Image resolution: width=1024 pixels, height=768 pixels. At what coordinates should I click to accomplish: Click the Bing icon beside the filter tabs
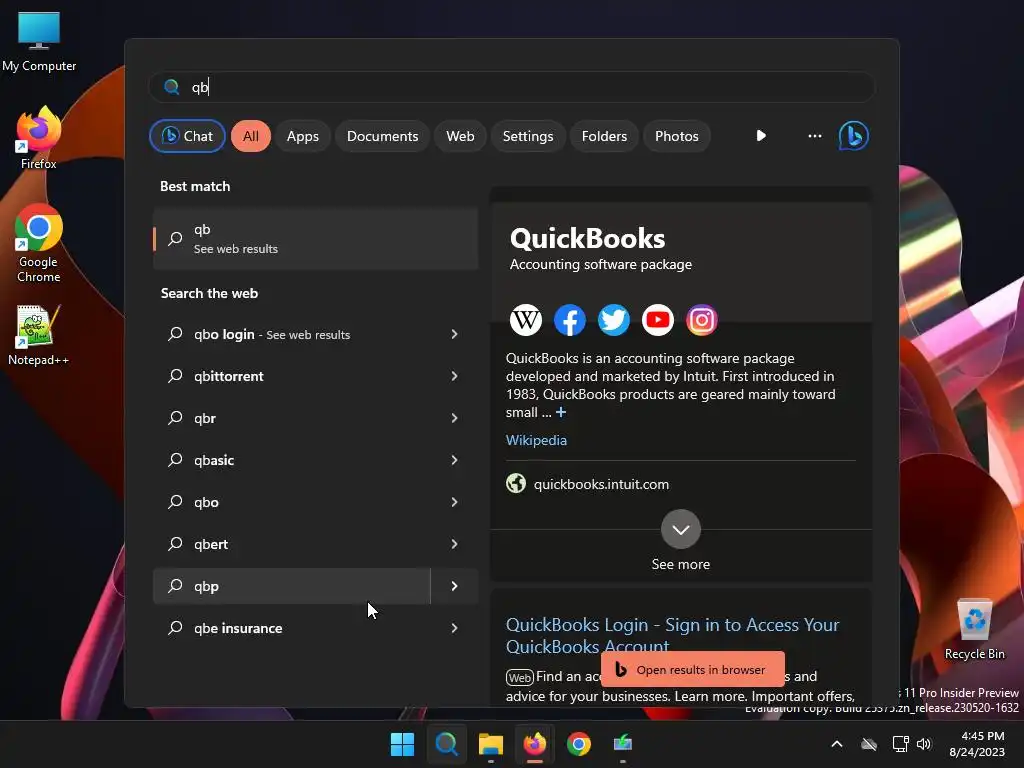point(854,136)
